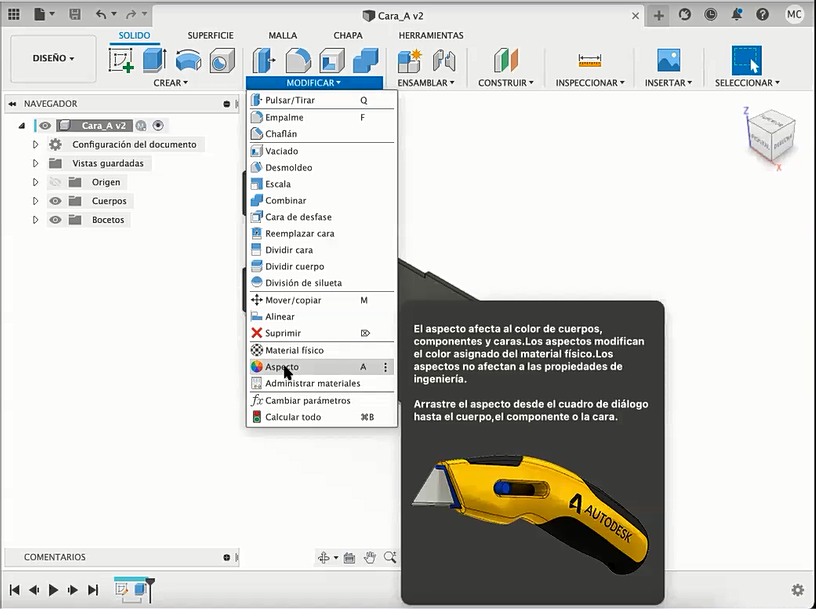The height and width of the screenshot is (609, 816).
Task: Open the CREAR dropdown menu
Action: click(171, 83)
